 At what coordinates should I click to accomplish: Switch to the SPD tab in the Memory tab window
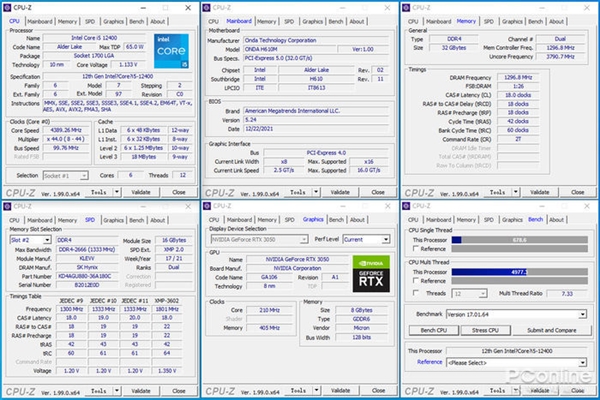point(489,21)
